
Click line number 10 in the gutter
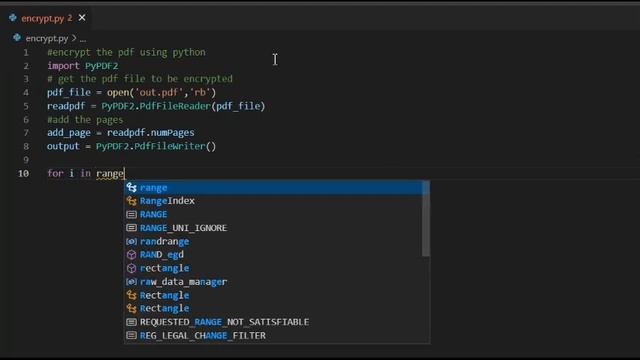(24, 173)
